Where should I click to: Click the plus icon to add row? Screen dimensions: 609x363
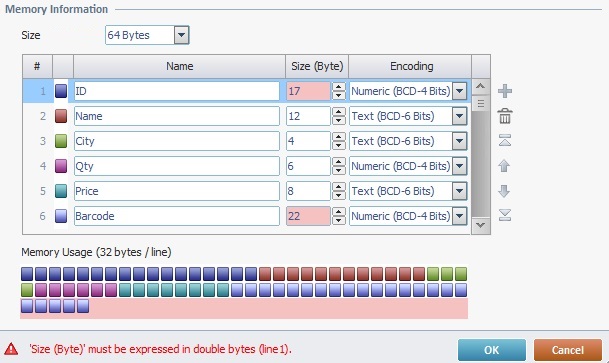point(505,91)
